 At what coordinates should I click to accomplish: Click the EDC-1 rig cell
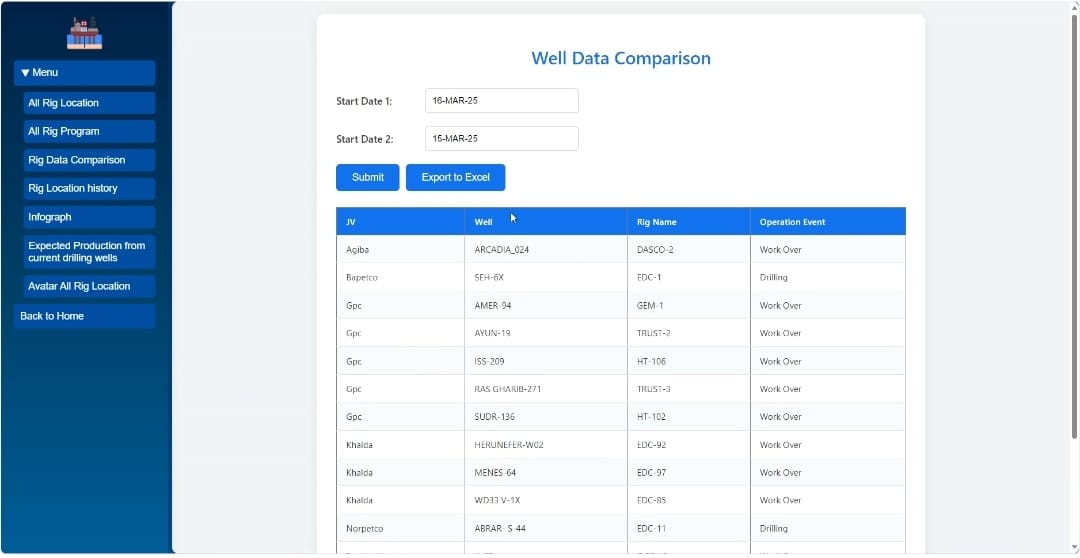[689, 278]
